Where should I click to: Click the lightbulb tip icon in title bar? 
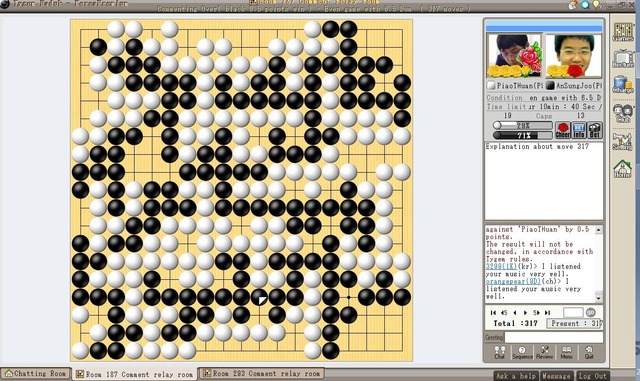pos(597,4)
